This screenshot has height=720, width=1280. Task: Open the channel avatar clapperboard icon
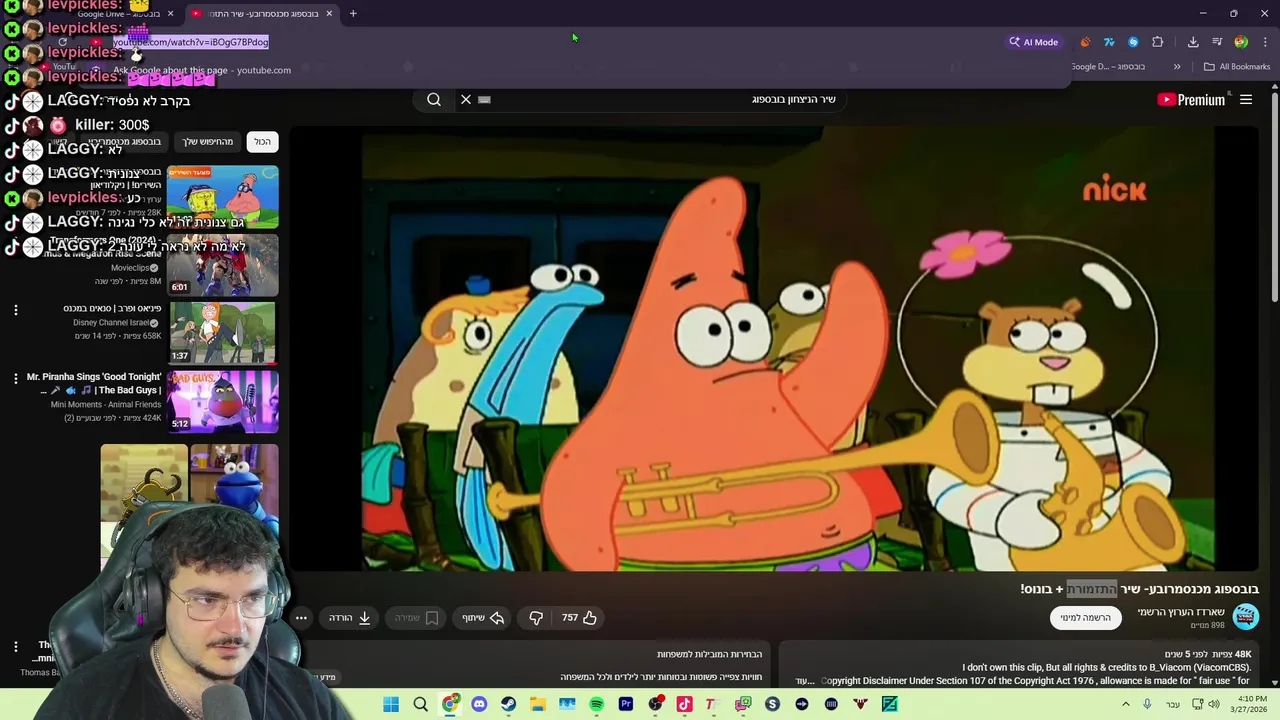[1245, 617]
